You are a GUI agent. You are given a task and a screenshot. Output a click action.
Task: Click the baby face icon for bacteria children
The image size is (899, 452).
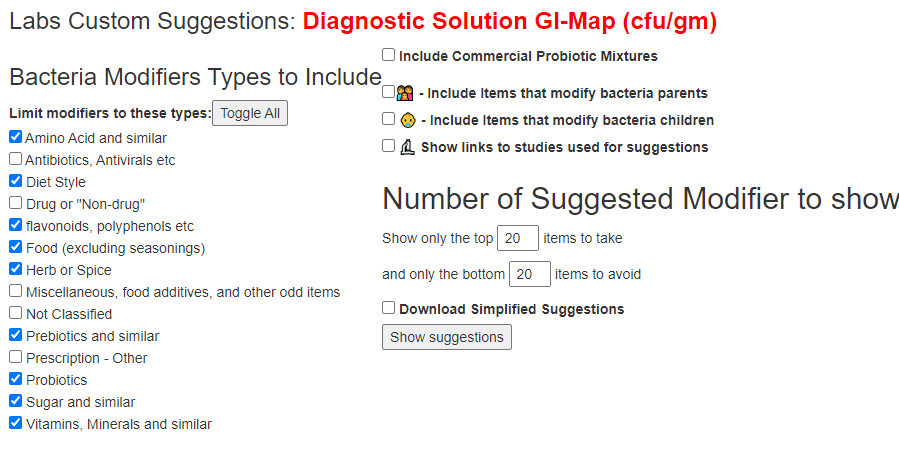[x=408, y=120]
